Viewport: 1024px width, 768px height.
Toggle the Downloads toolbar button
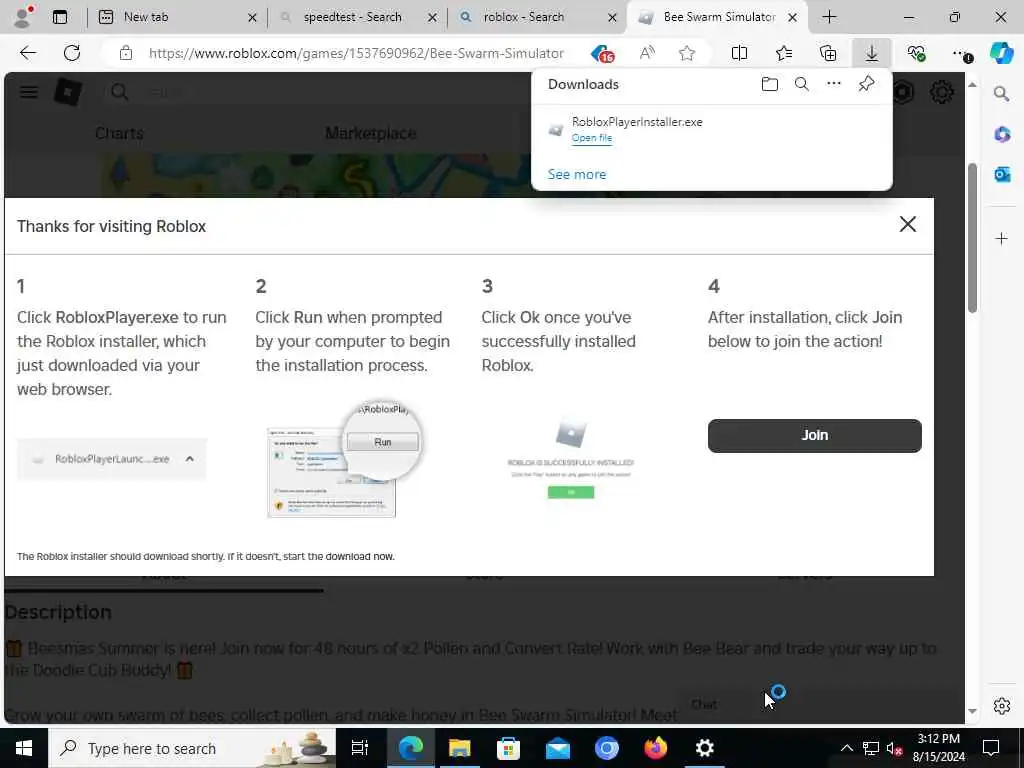tap(872, 53)
